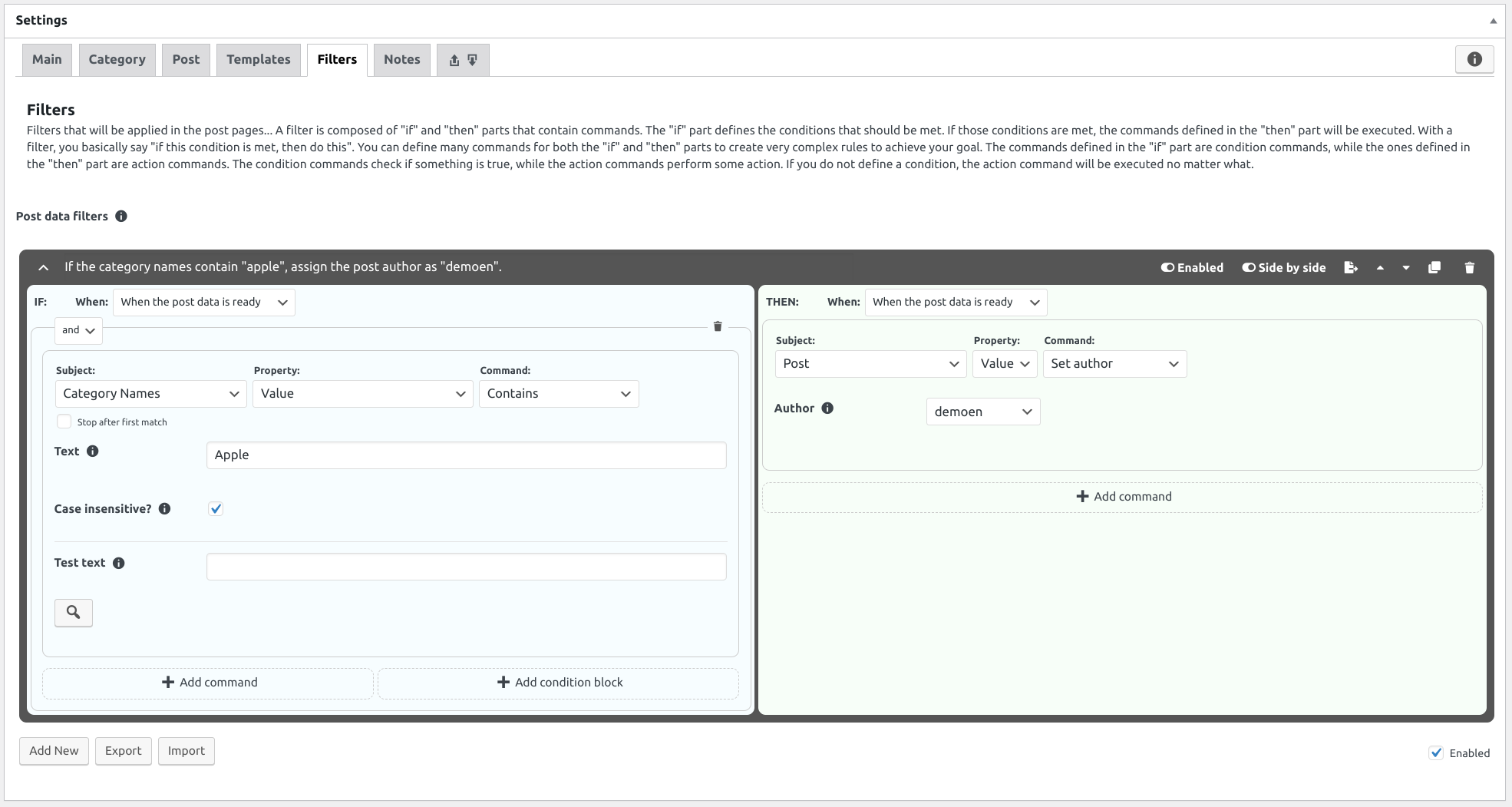This screenshot has width=1512, height=807.
Task: Open the import/export settings tab
Action: 463,60
